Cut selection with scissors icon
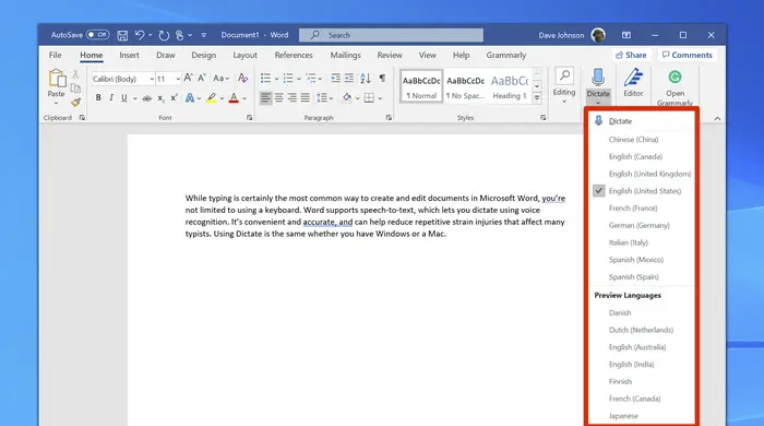The width and height of the screenshot is (764, 426). pos(76,74)
